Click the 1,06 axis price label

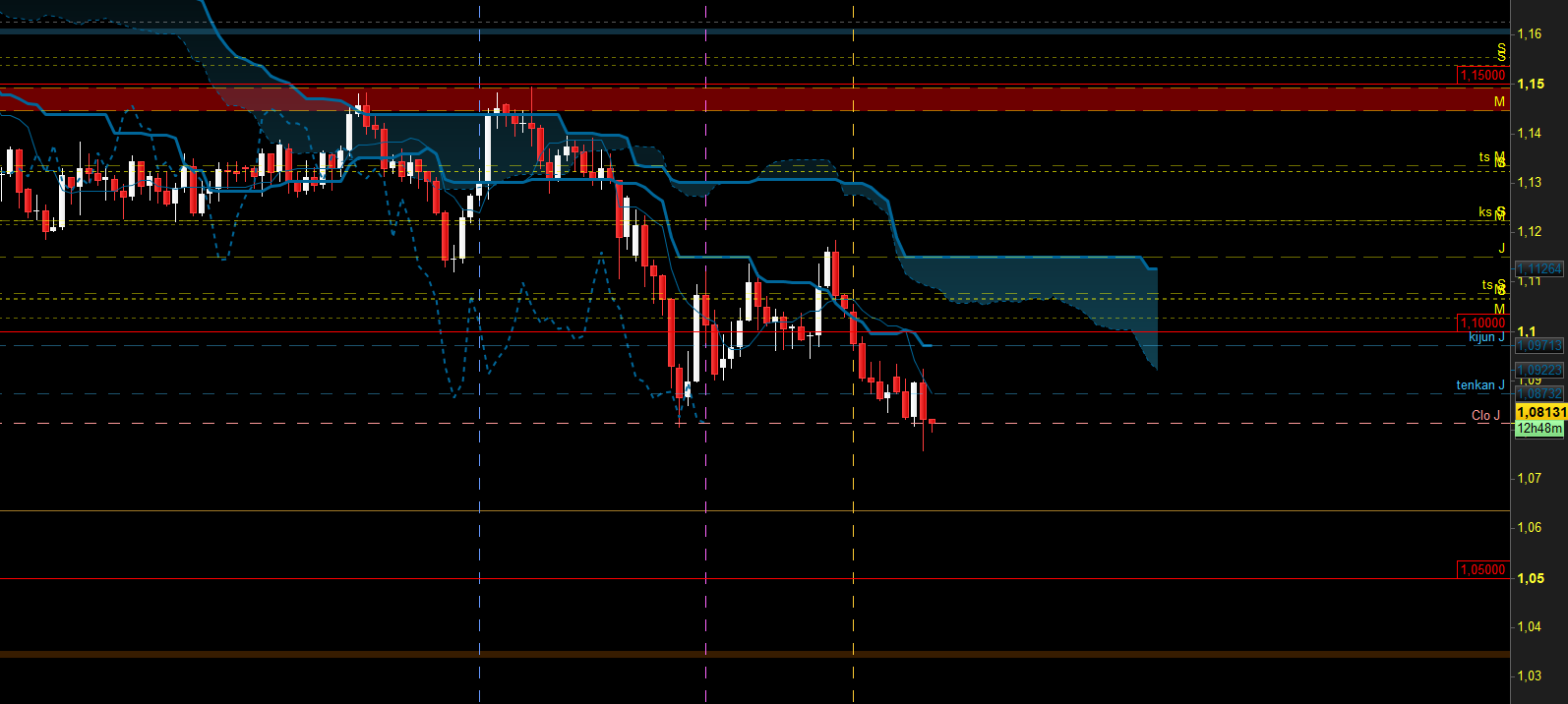1530,527
